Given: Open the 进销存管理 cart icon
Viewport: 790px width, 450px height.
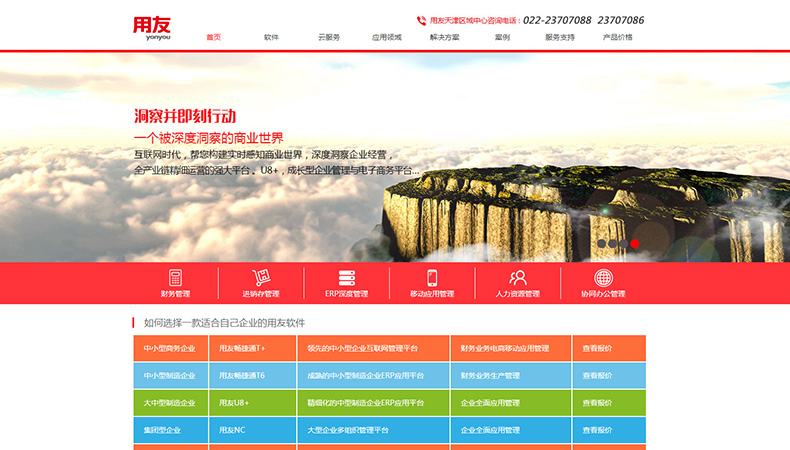Looking at the screenshot, I should pyautogui.click(x=261, y=278).
